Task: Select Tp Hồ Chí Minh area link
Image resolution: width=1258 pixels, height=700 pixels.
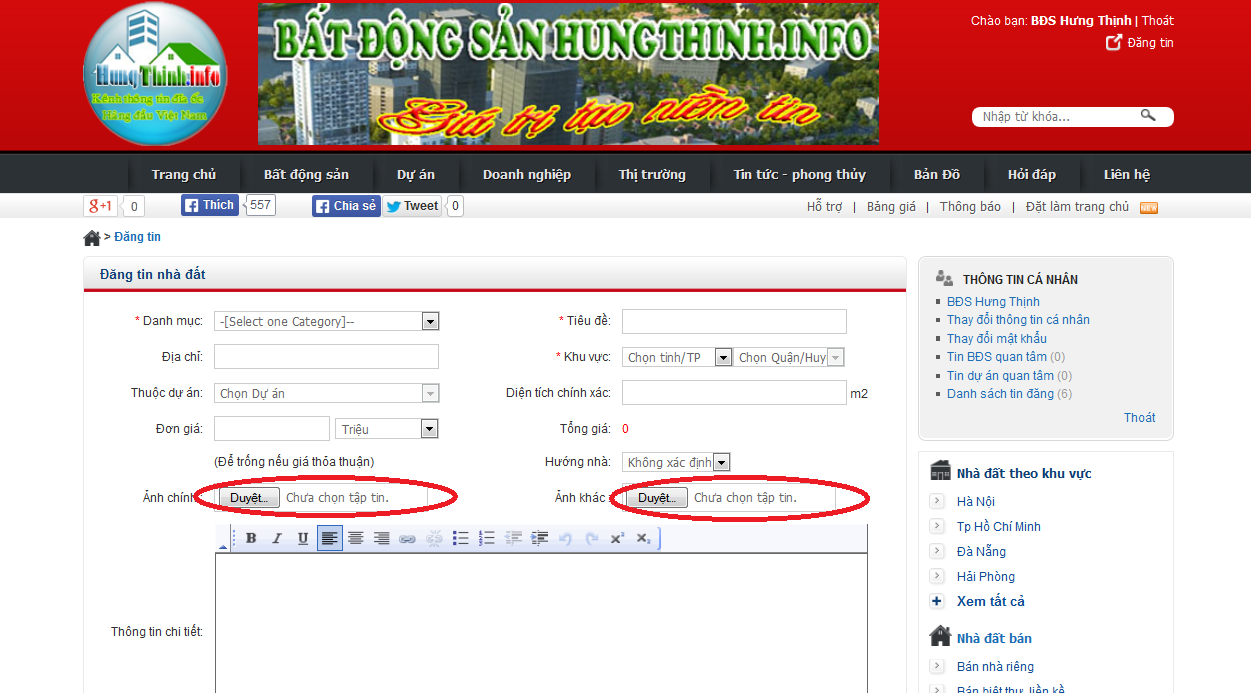Action: point(999,526)
